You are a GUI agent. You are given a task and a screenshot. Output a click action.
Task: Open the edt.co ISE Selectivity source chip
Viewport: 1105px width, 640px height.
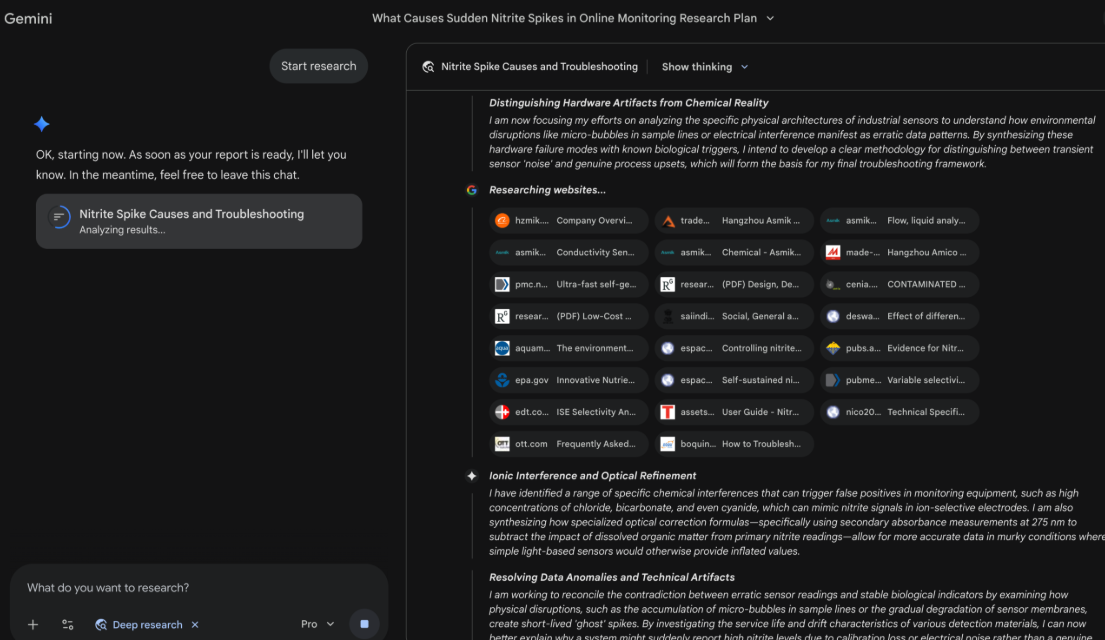569,412
